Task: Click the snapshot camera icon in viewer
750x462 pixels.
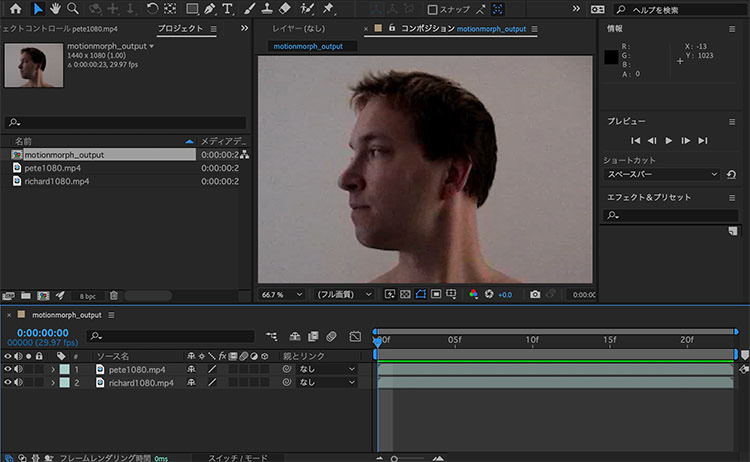Action: (x=536, y=295)
